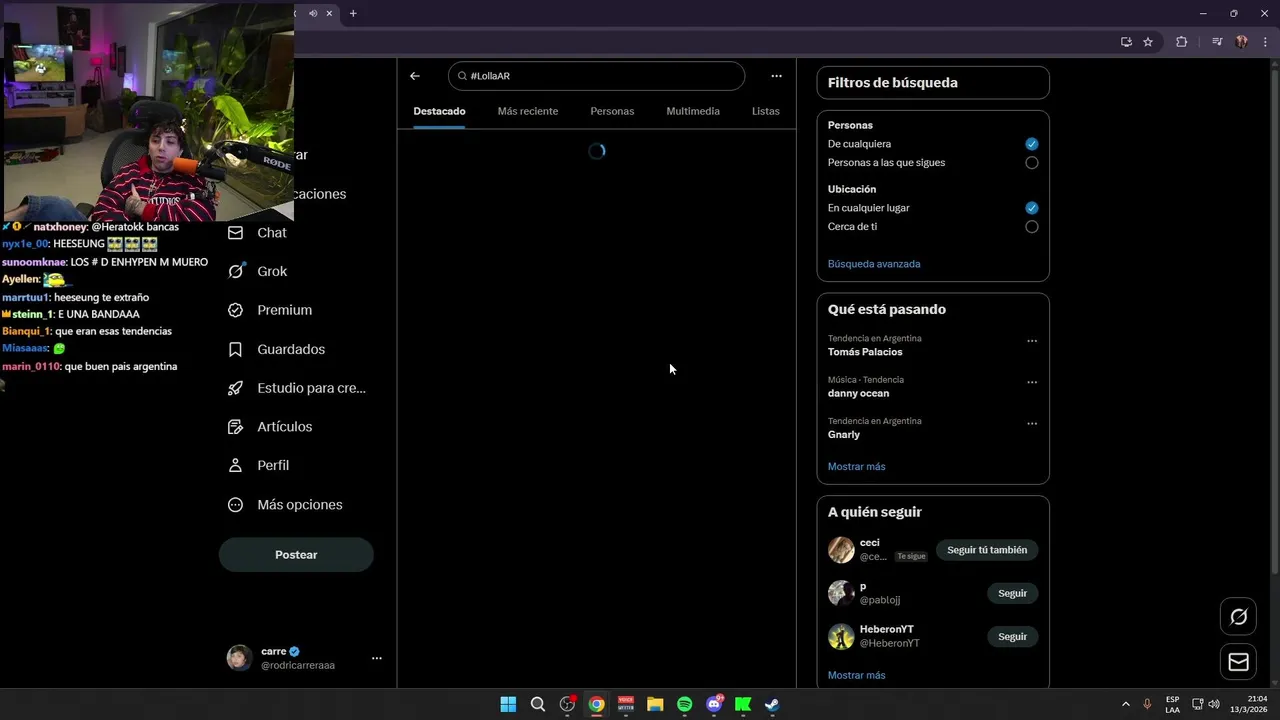
Task: Click the install app icon in address bar
Action: pos(1126,42)
